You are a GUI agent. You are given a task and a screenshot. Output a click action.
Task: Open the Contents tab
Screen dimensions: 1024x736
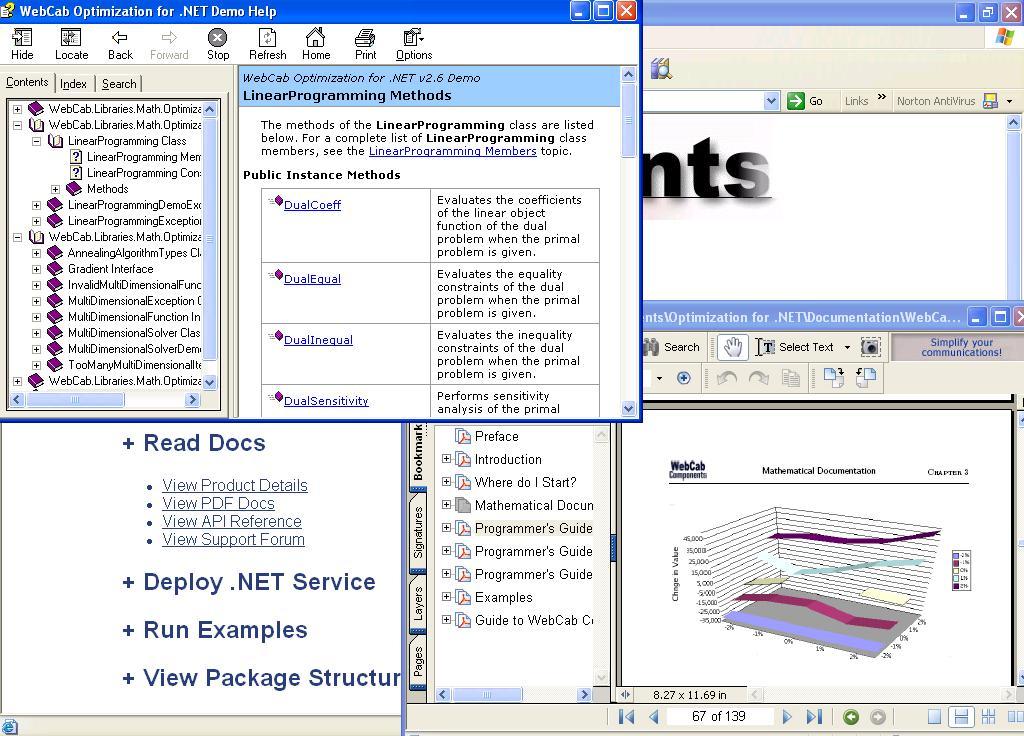click(27, 82)
